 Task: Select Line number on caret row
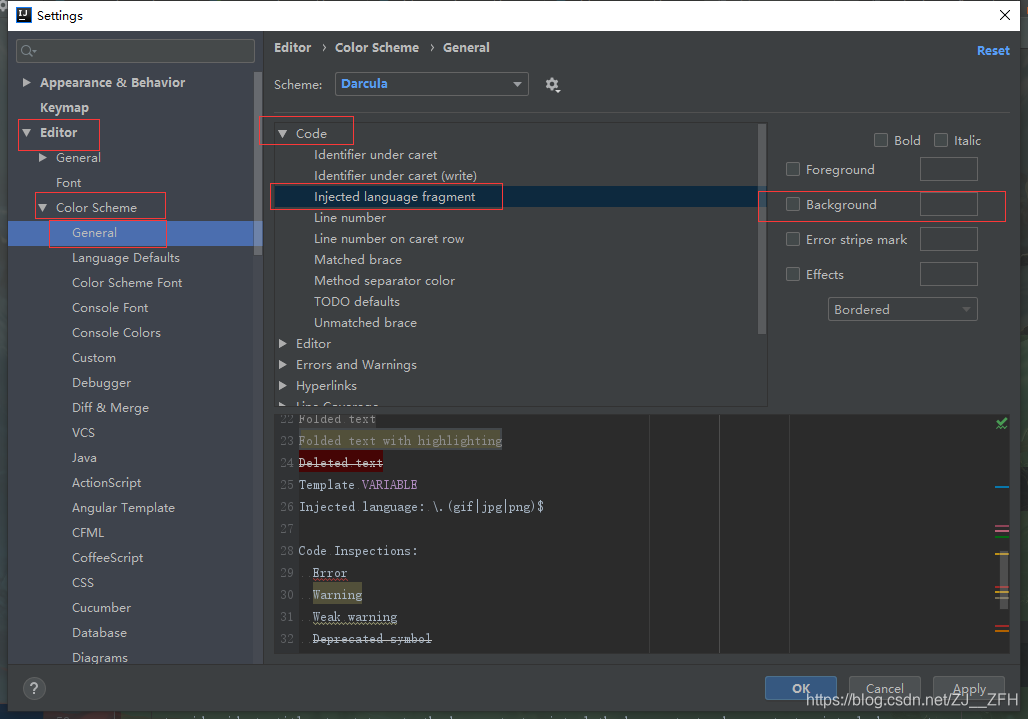(389, 239)
